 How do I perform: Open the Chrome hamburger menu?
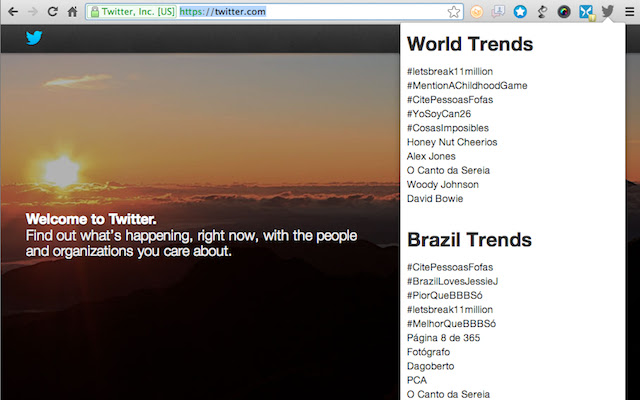pyautogui.click(x=630, y=12)
